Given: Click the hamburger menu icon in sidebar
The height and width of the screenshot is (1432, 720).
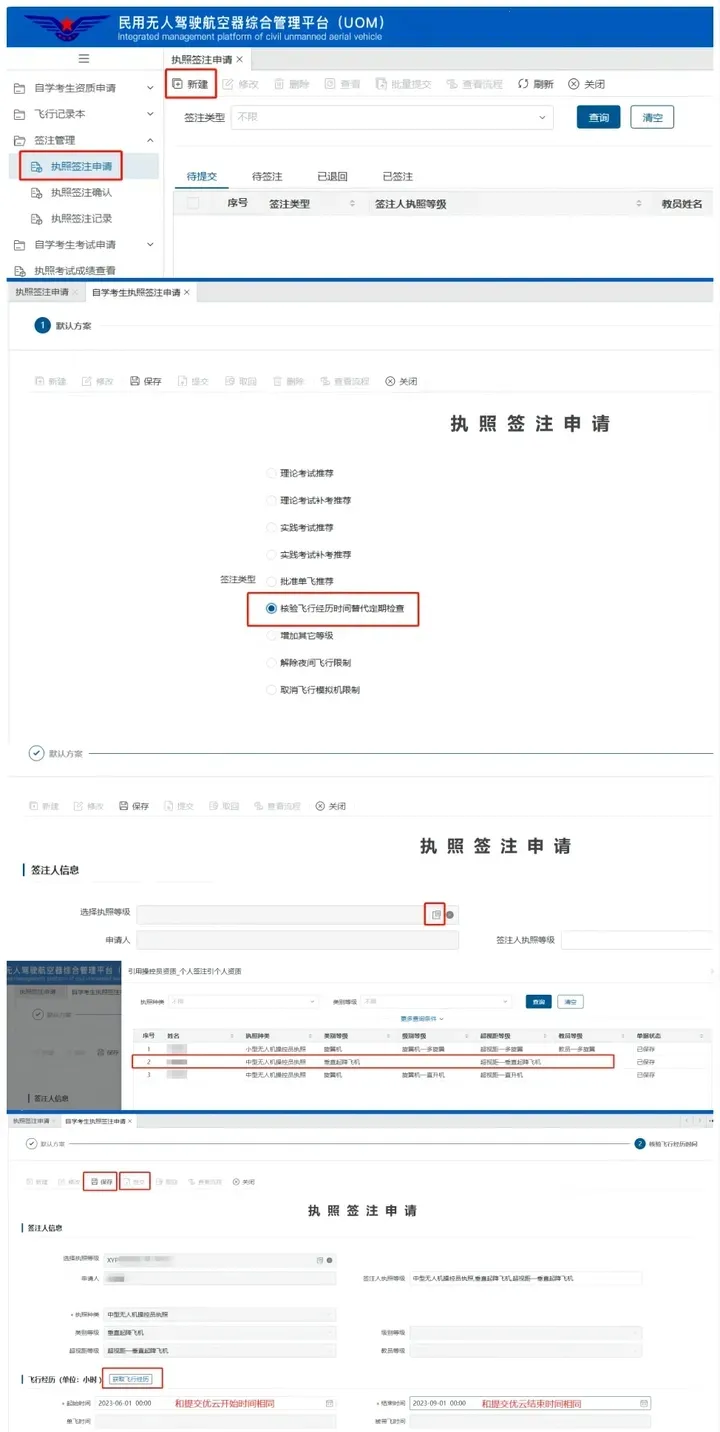Looking at the screenshot, I should click(x=84, y=59).
